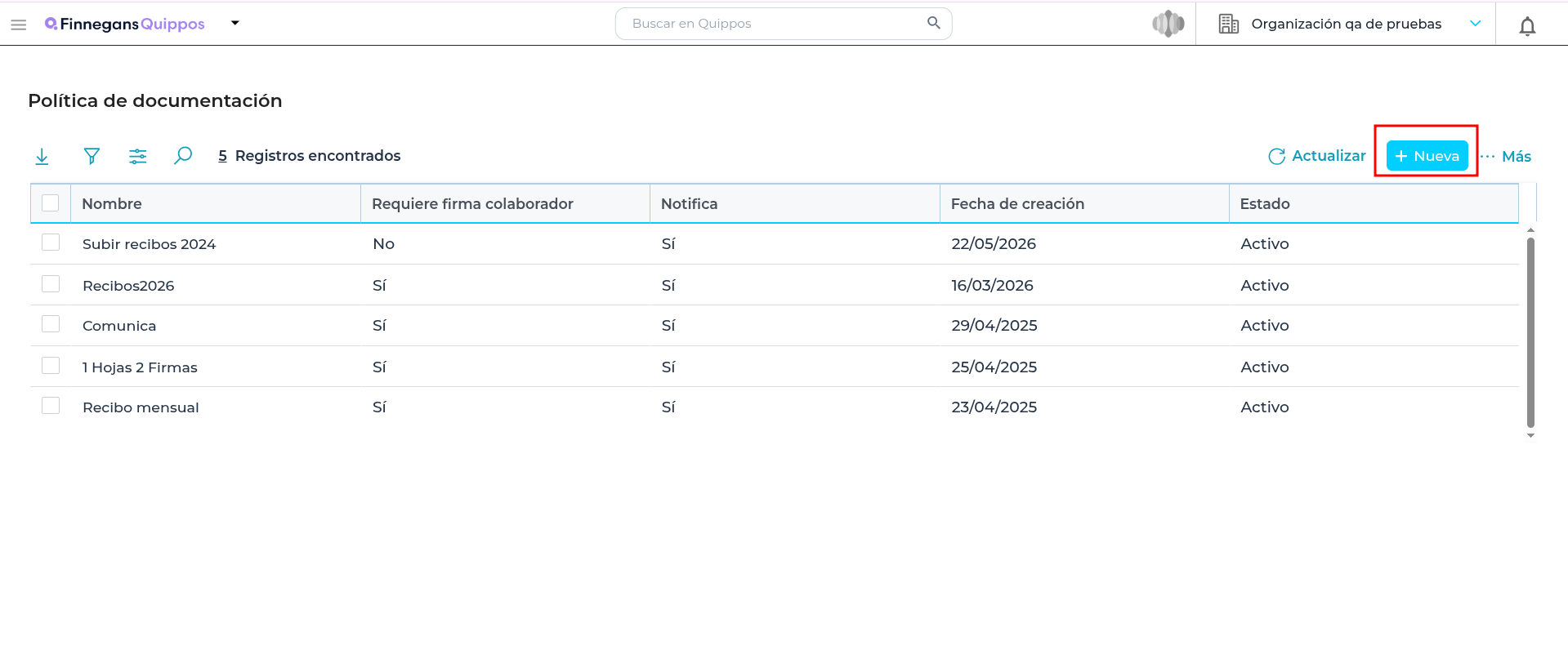Click the No value in Subir recibos 2024 row

pyautogui.click(x=383, y=243)
